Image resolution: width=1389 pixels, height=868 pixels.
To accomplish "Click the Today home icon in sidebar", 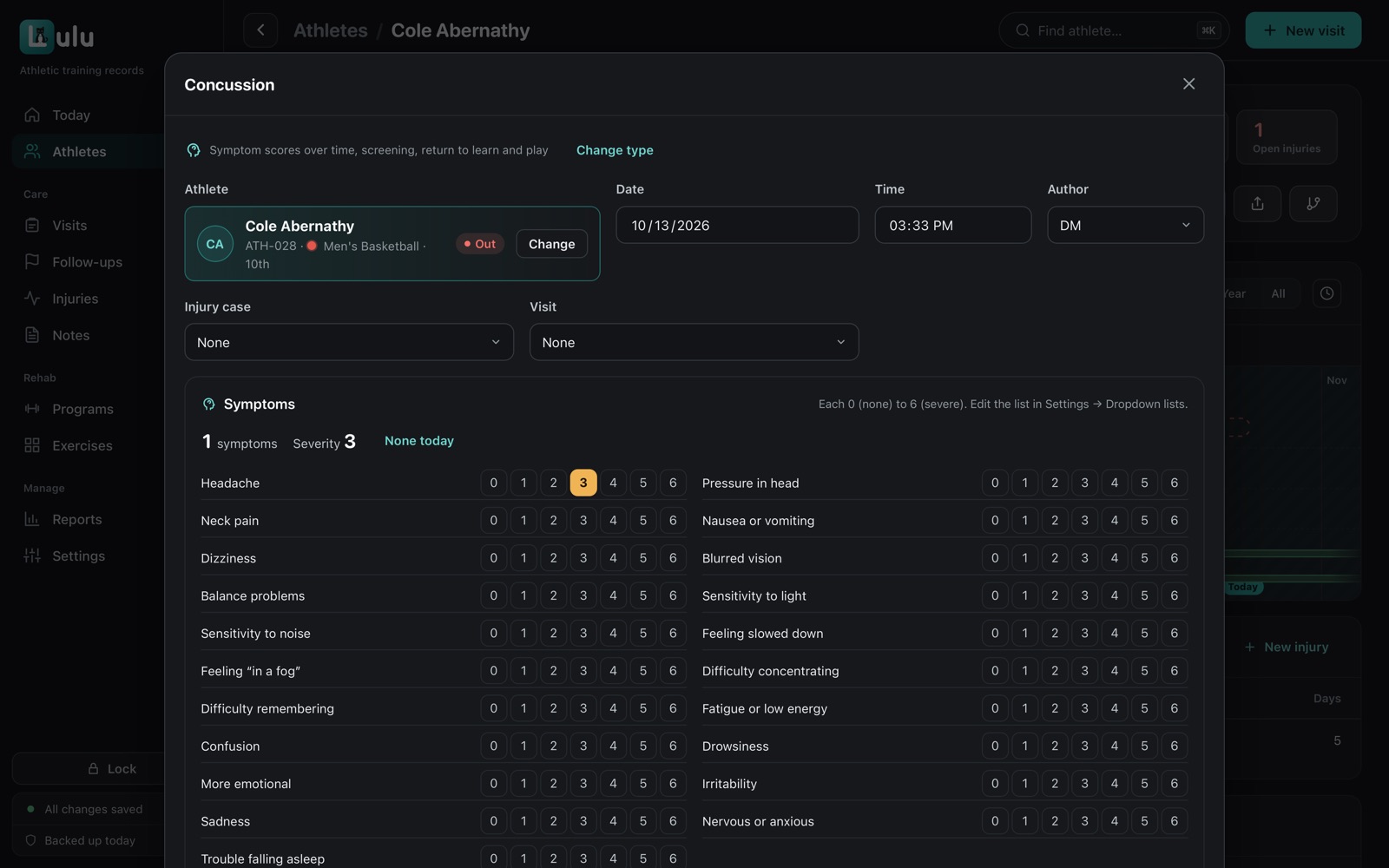I will (x=32, y=115).
